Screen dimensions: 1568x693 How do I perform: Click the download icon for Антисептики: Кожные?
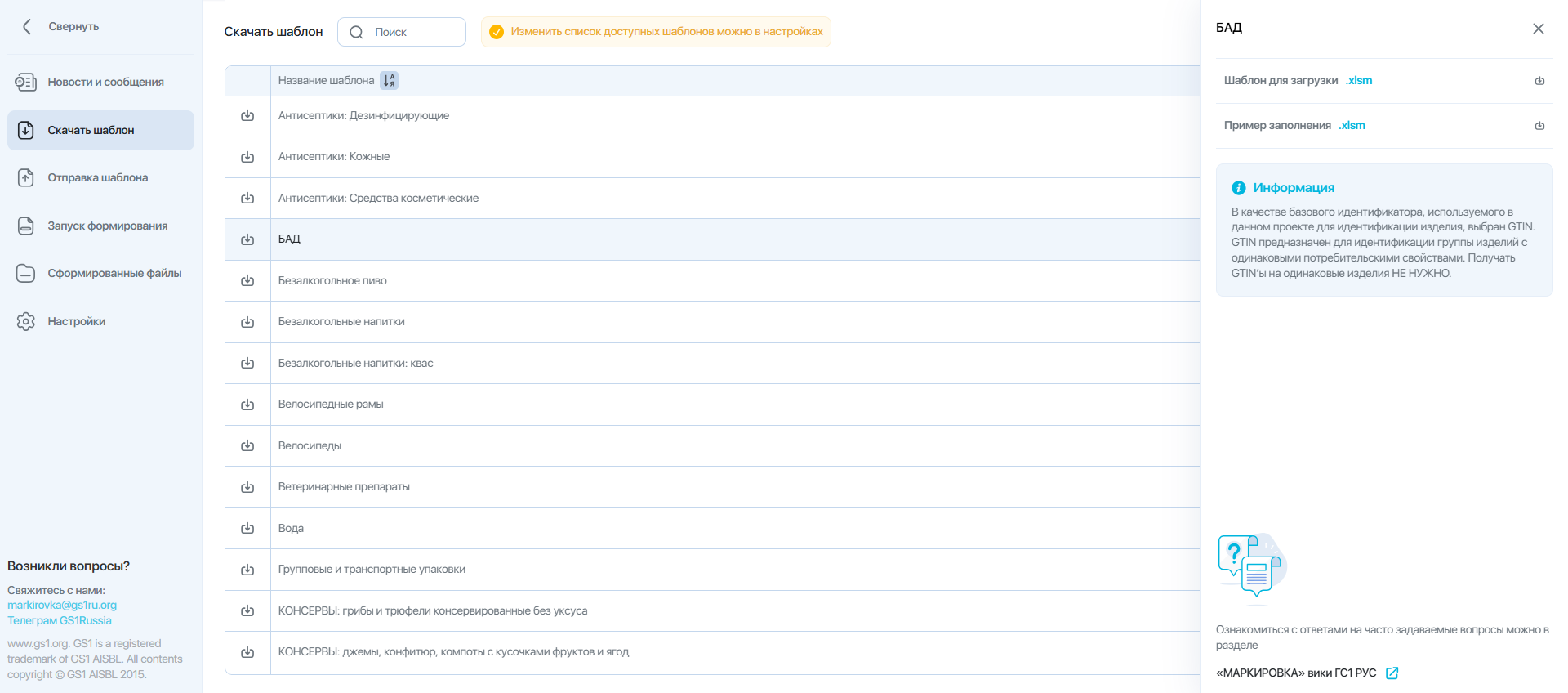click(247, 157)
